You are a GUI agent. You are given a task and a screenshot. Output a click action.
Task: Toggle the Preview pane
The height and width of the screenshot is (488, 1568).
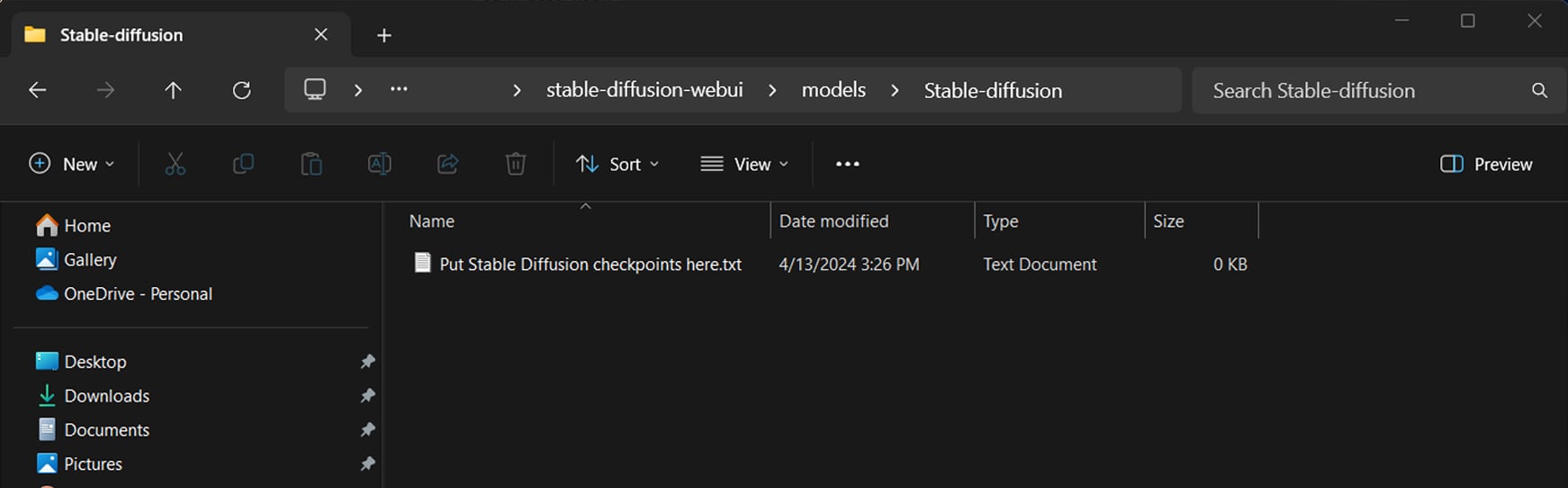coord(1486,164)
